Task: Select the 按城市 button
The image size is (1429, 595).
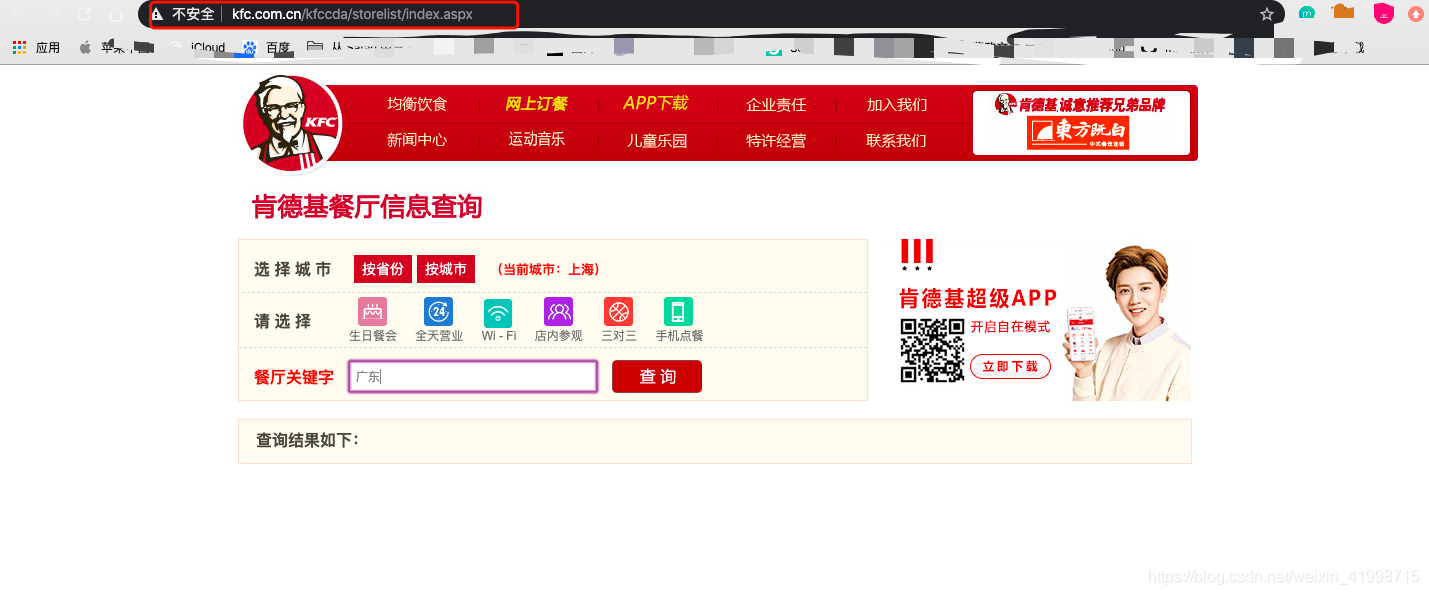Action: pos(446,269)
